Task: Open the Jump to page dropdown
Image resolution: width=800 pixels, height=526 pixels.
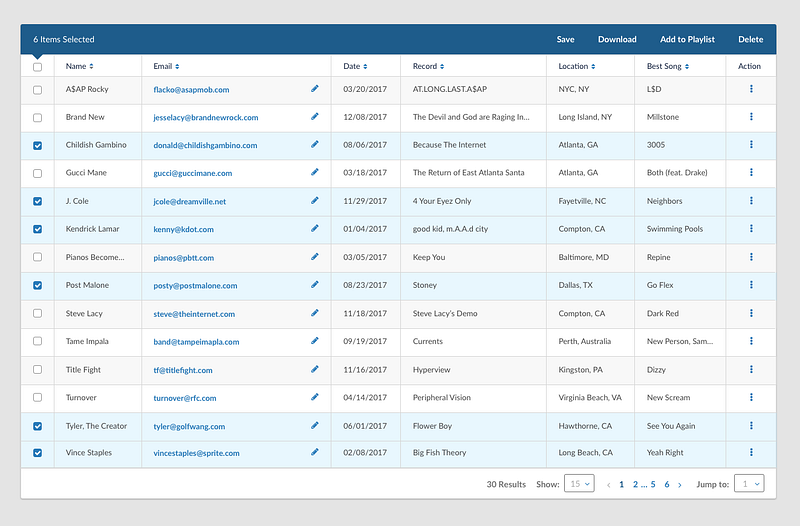Action: point(749,484)
